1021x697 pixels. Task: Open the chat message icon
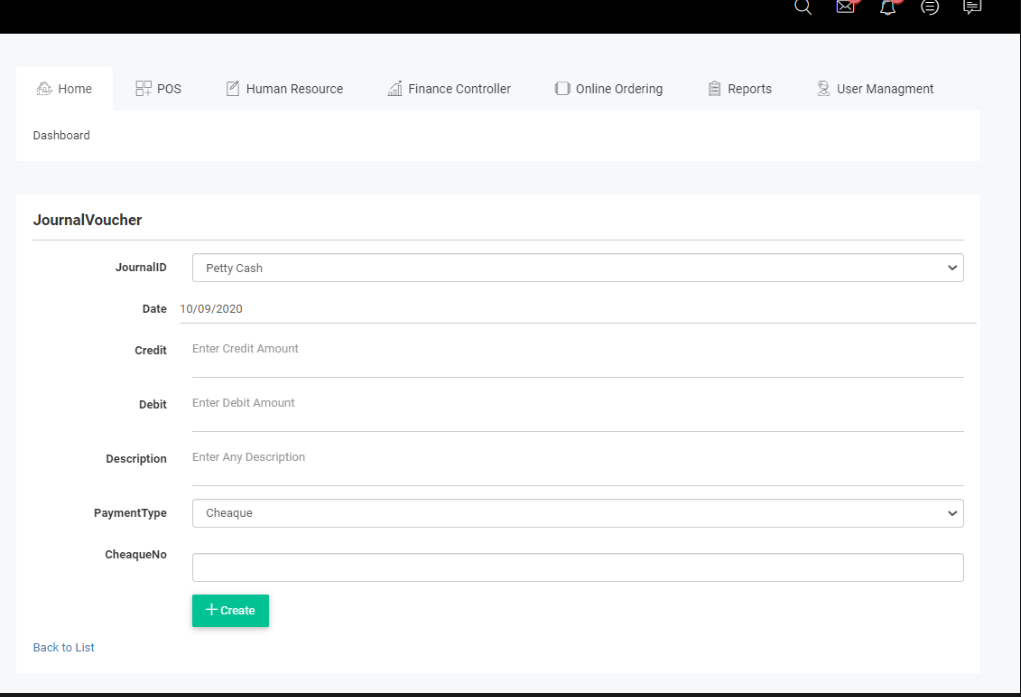click(x=971, y=7)
